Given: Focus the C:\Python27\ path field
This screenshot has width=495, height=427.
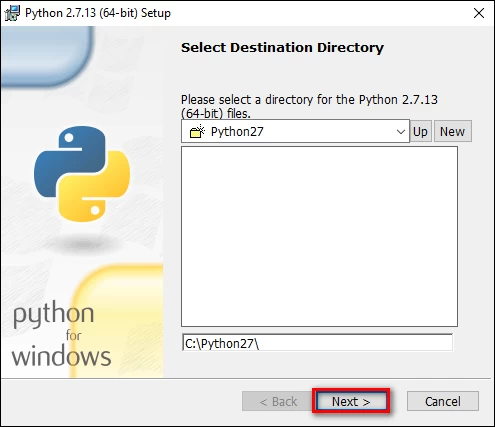Looking at the screenshot, I should pyautogui.click(x=317, y=343).
